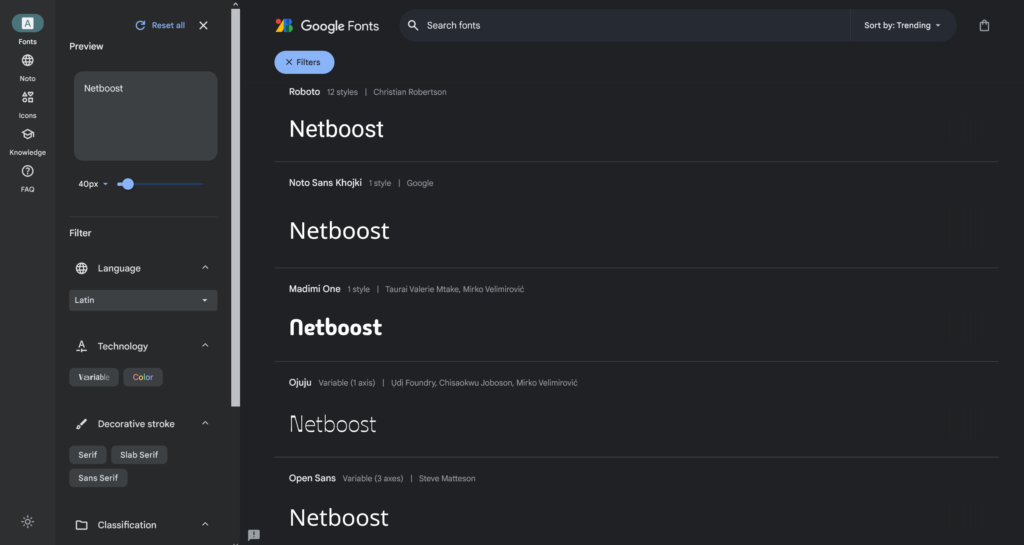
Task: Toggle the Sans Serif filter chip
Action: click(98, 478)
